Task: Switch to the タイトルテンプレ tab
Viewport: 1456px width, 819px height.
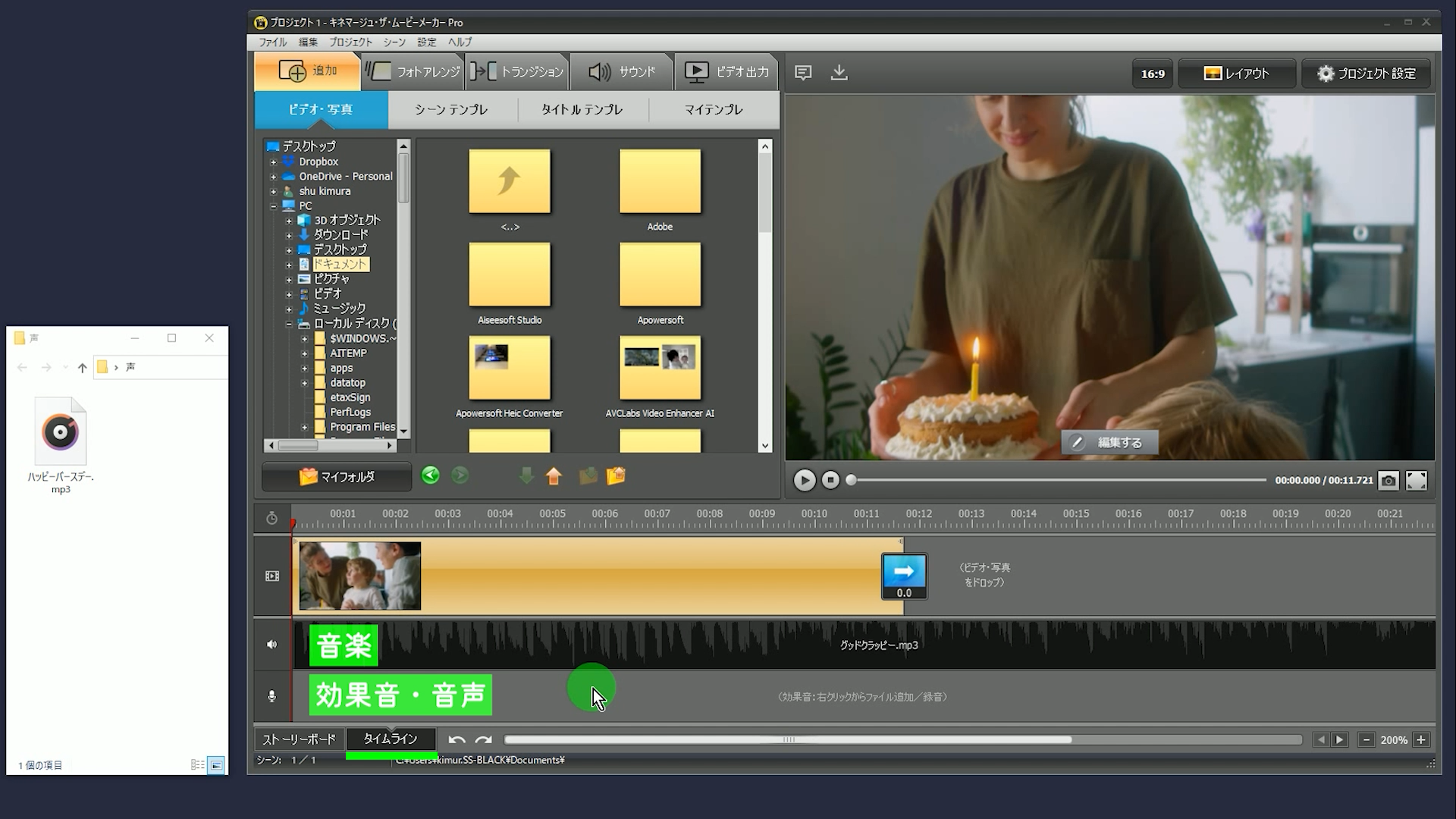Action: tap(582, 110)
